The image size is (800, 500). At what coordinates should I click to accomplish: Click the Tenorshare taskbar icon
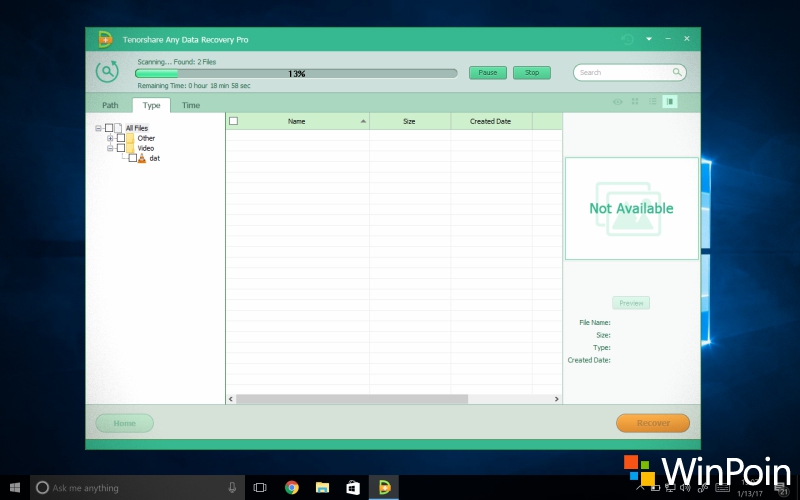click(384, 488)
